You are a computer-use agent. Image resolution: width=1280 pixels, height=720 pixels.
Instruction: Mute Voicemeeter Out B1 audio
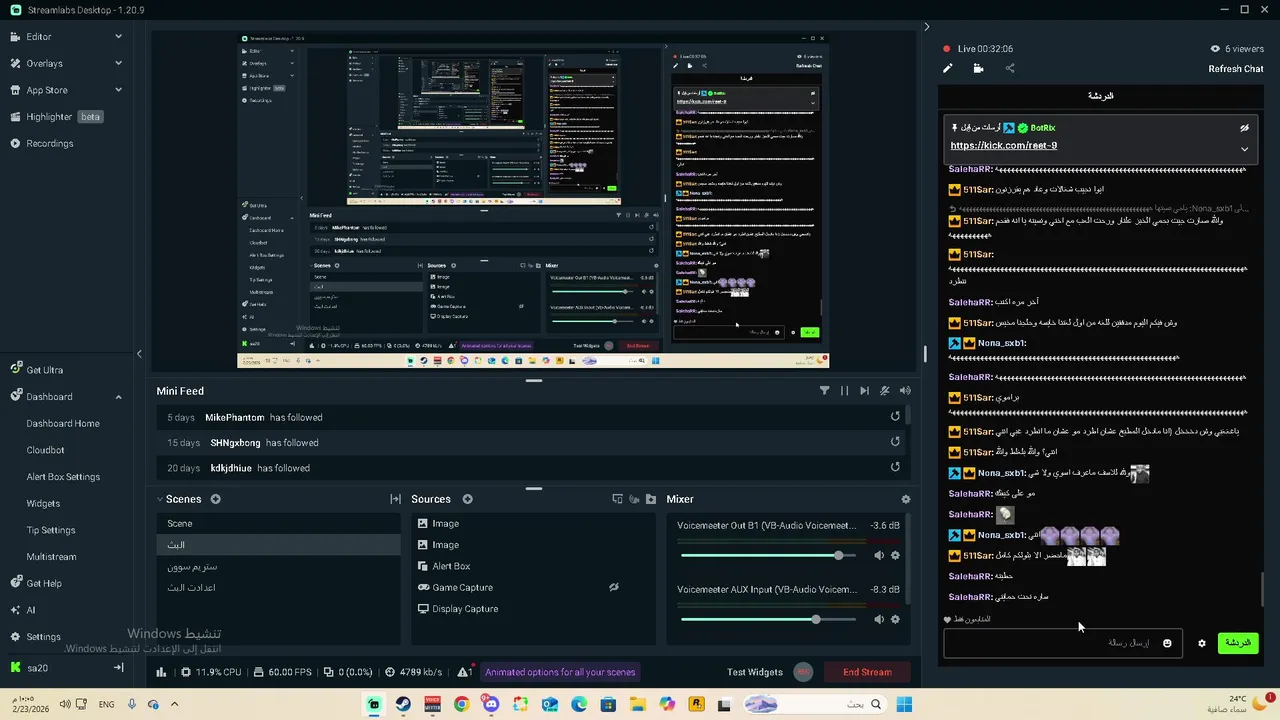[879, 555]
